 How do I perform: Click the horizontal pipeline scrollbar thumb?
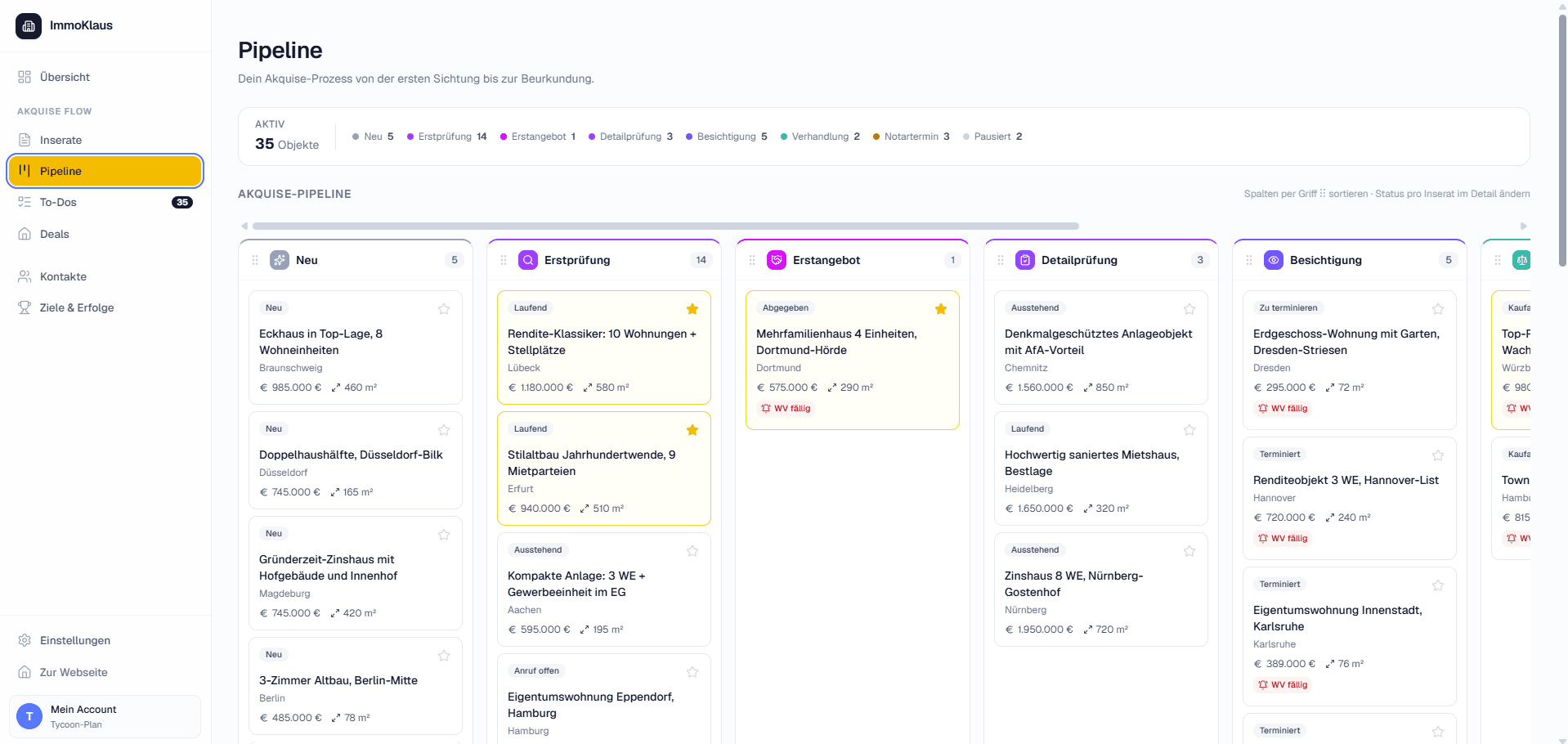[x=665, y=226]
